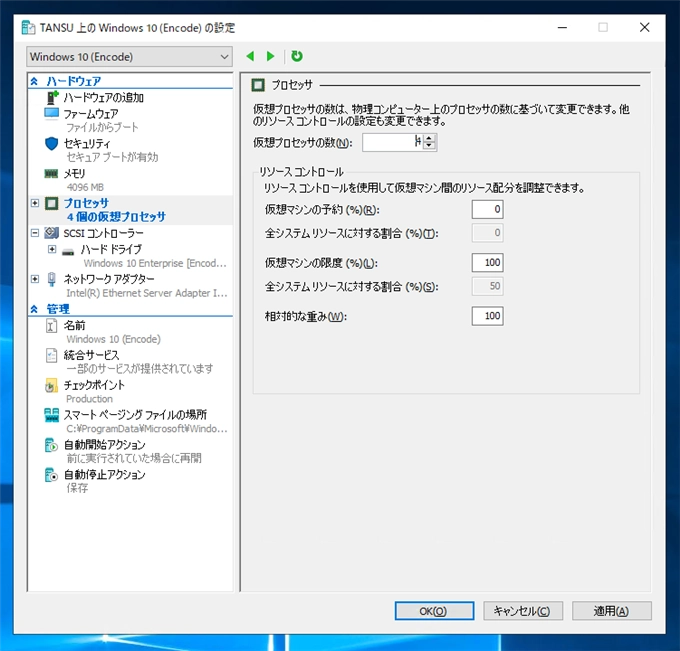Select 自動停止アクション in the tree
The width and height of the screenshot is (680, 651).
(104, 475)
